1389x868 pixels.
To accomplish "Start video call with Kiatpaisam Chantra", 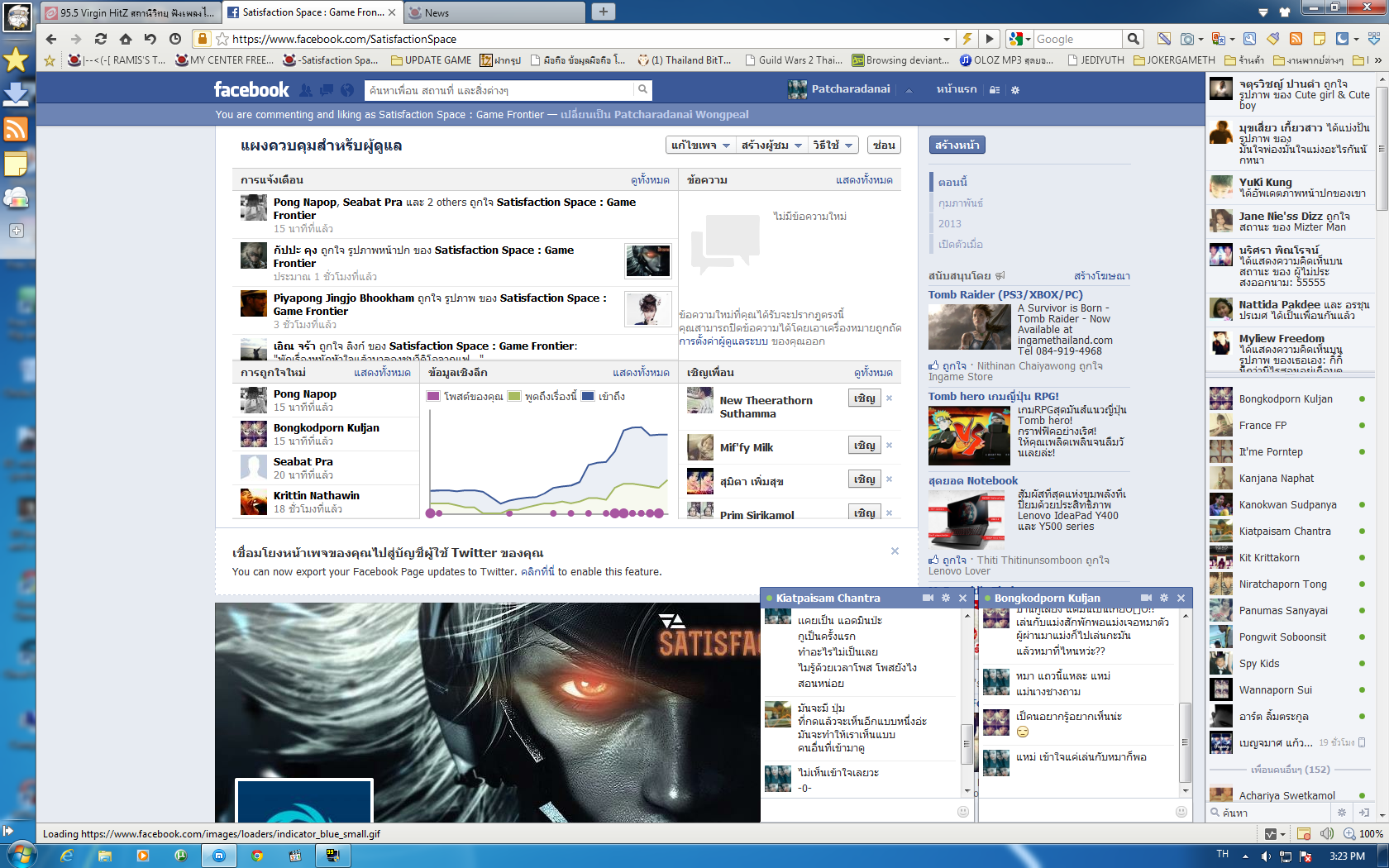I will (928, 598).
